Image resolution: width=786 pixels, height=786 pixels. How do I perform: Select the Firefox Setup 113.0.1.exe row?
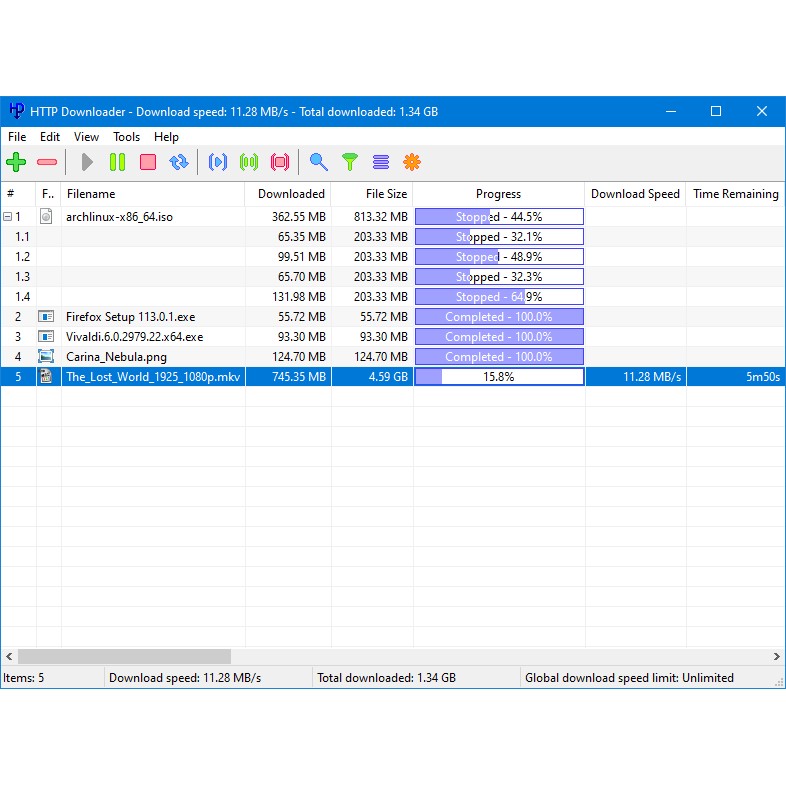(x=392, y=317)
